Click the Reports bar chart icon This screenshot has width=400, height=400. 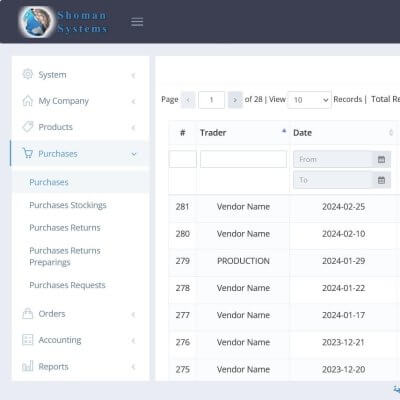tap(28, 366)
